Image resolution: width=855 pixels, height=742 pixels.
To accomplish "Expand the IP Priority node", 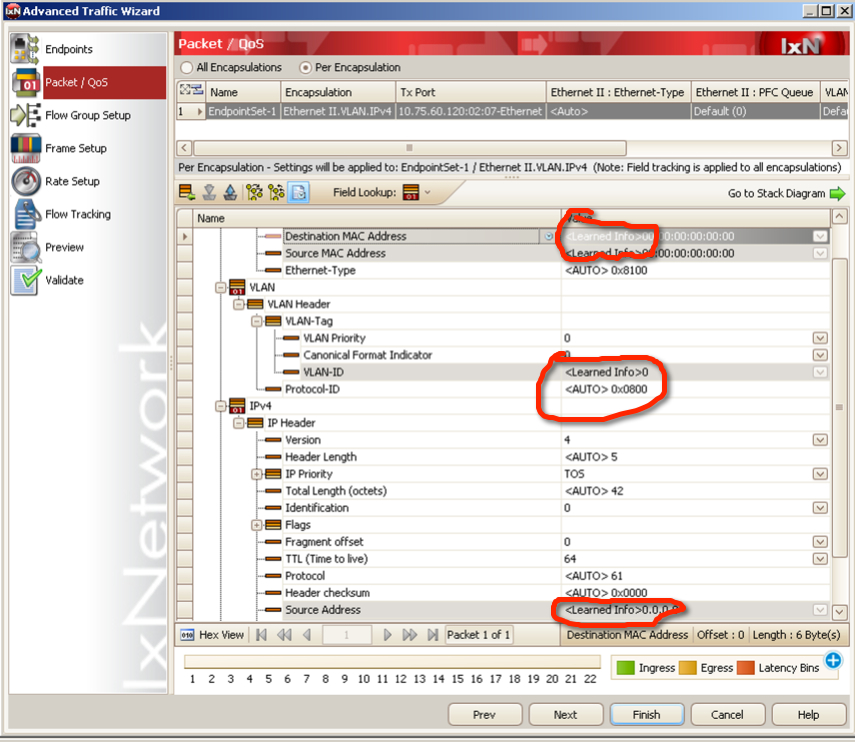I will [256, 474].
